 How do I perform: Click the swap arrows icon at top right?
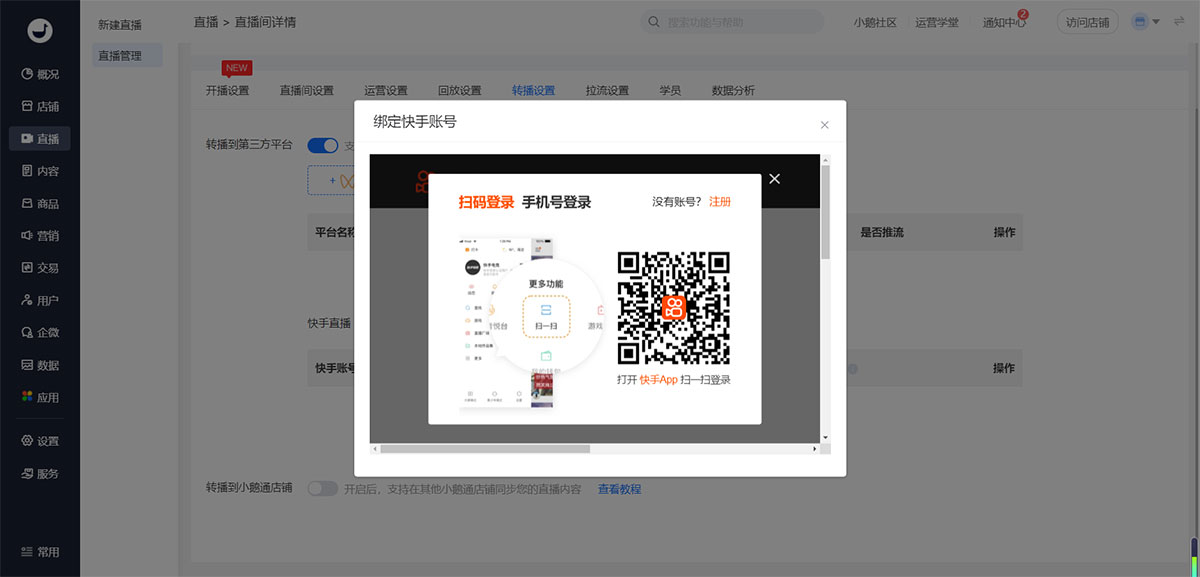pyautogui.click(x=1179, y=22)
